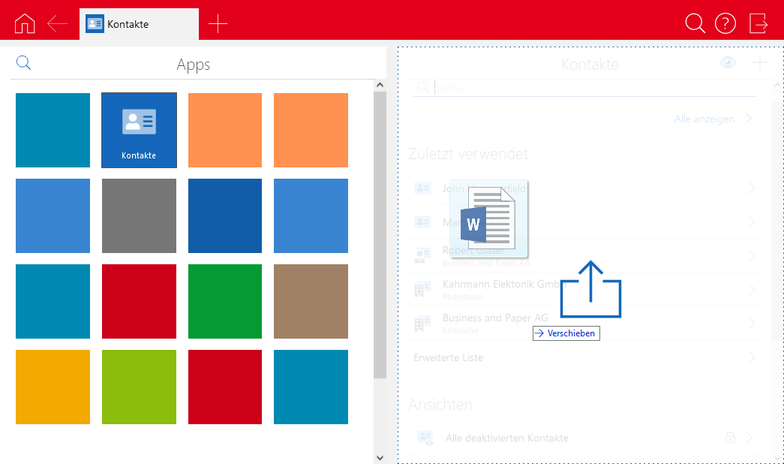Expand the Alle anzeigen chevron
Viewport: 784px width, 464px height.
pyautogui.click(x=749, y=119)
